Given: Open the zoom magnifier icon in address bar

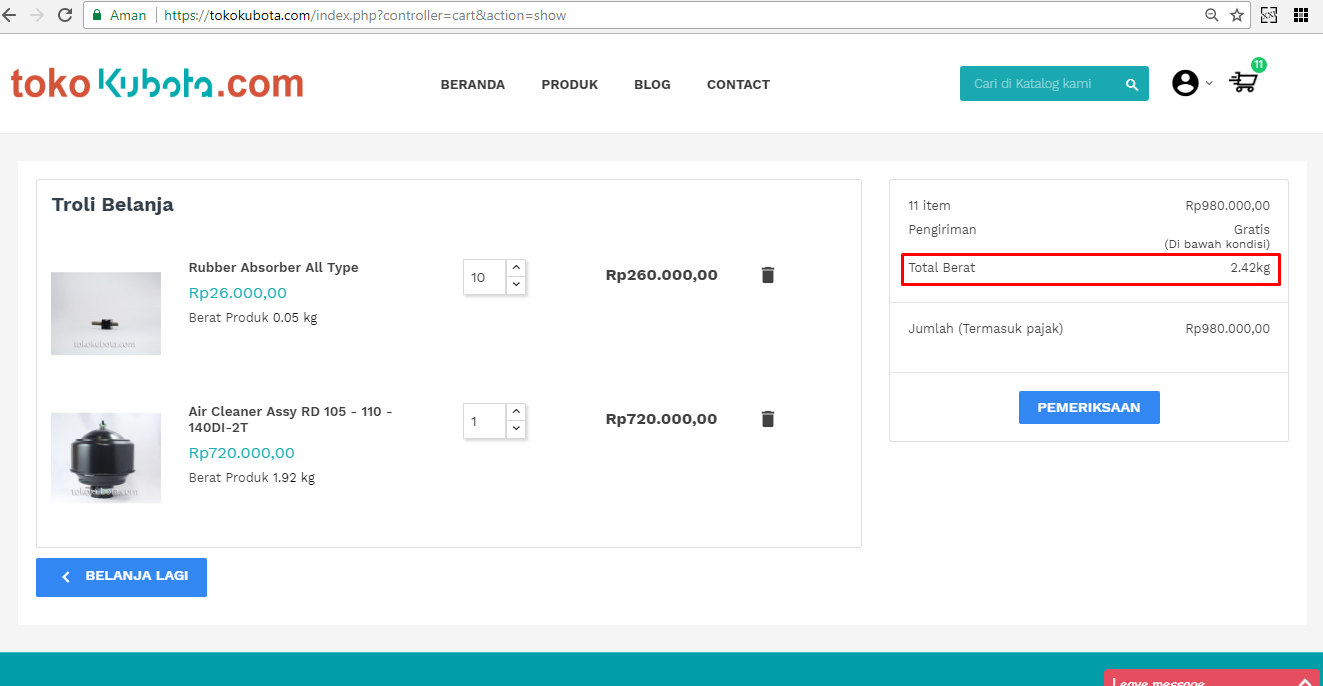Looking at the screenshot, I should pyautogui.click(x=1211, y=15).
